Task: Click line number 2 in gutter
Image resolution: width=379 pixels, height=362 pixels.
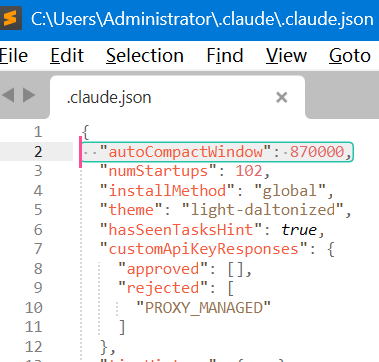Action: click(x=38, y=152)
